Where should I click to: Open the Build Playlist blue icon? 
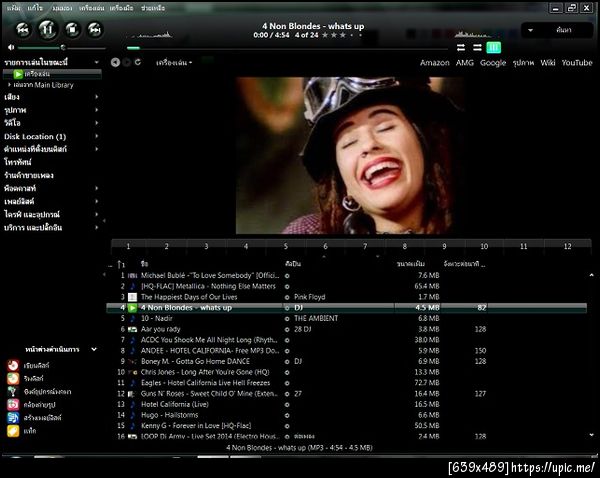coord(13,417)
